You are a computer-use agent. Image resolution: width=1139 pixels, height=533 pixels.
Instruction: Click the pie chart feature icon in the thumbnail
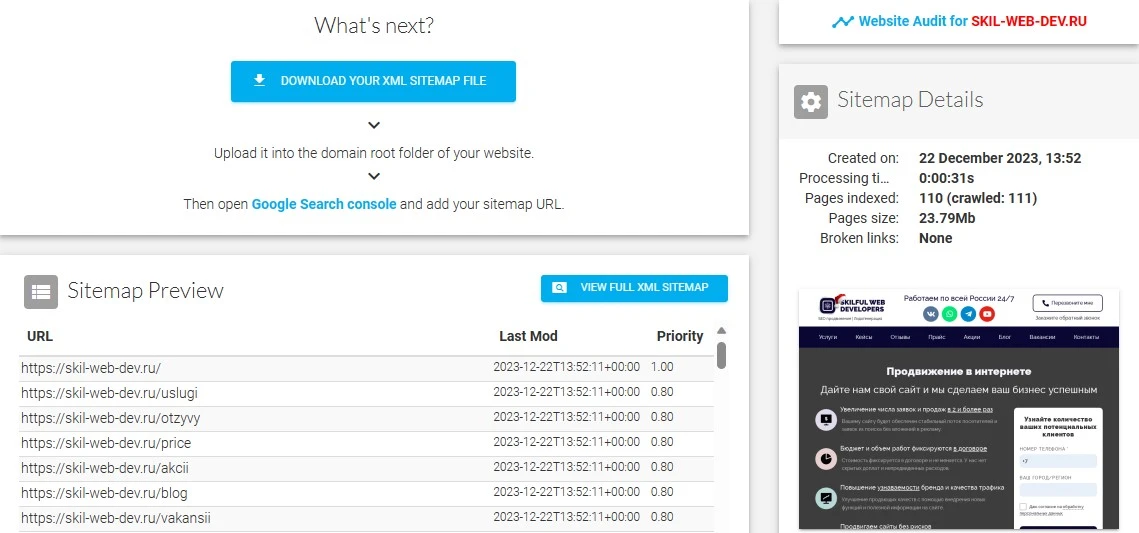826,460
